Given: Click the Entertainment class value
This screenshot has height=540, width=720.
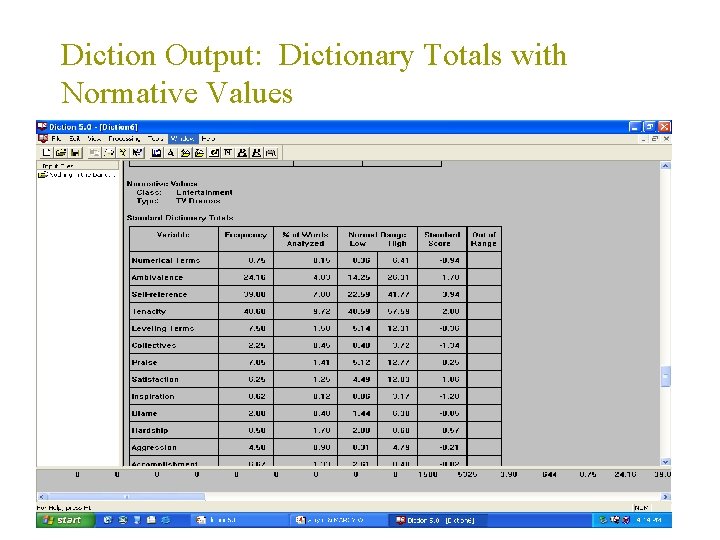Looking at the screenshot, I should pos(204,192).
